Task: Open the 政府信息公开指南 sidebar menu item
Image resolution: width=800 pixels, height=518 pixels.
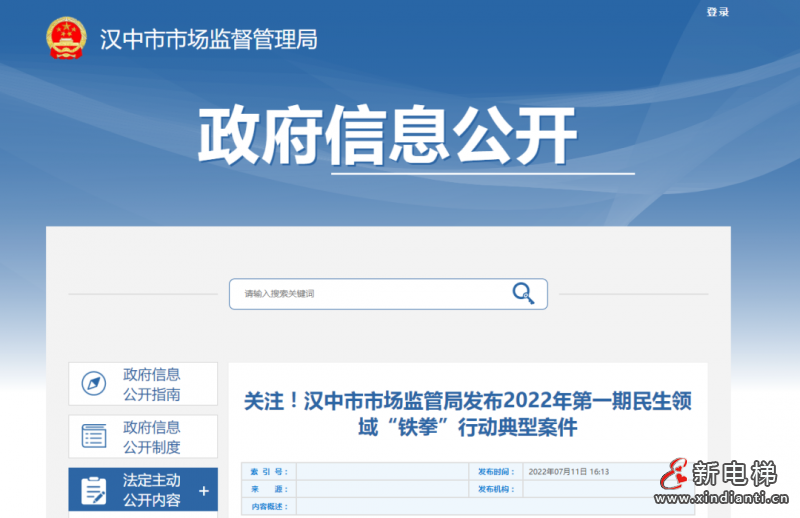Action: point(151,384)
